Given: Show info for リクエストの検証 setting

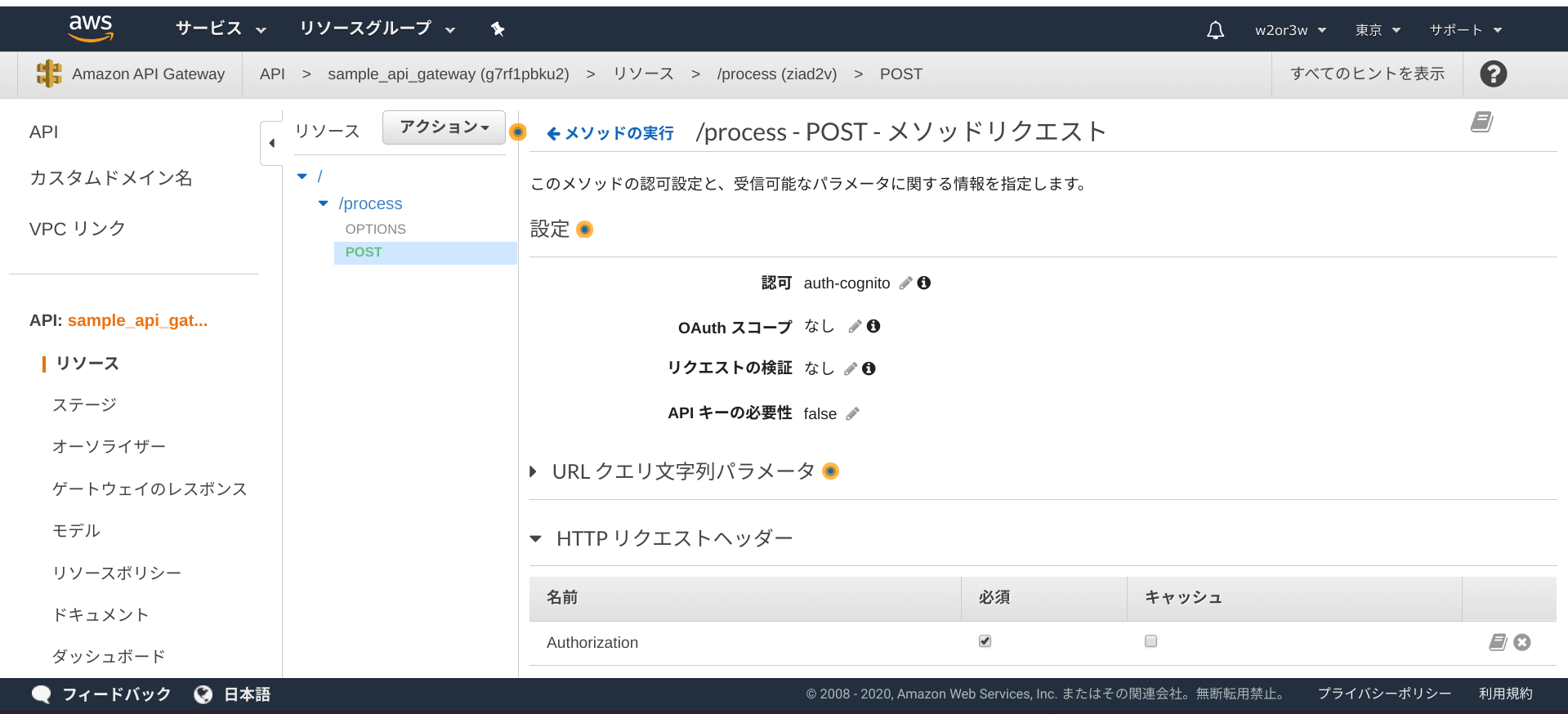Looking at the screenshot, I should click(x=869, y=369).
